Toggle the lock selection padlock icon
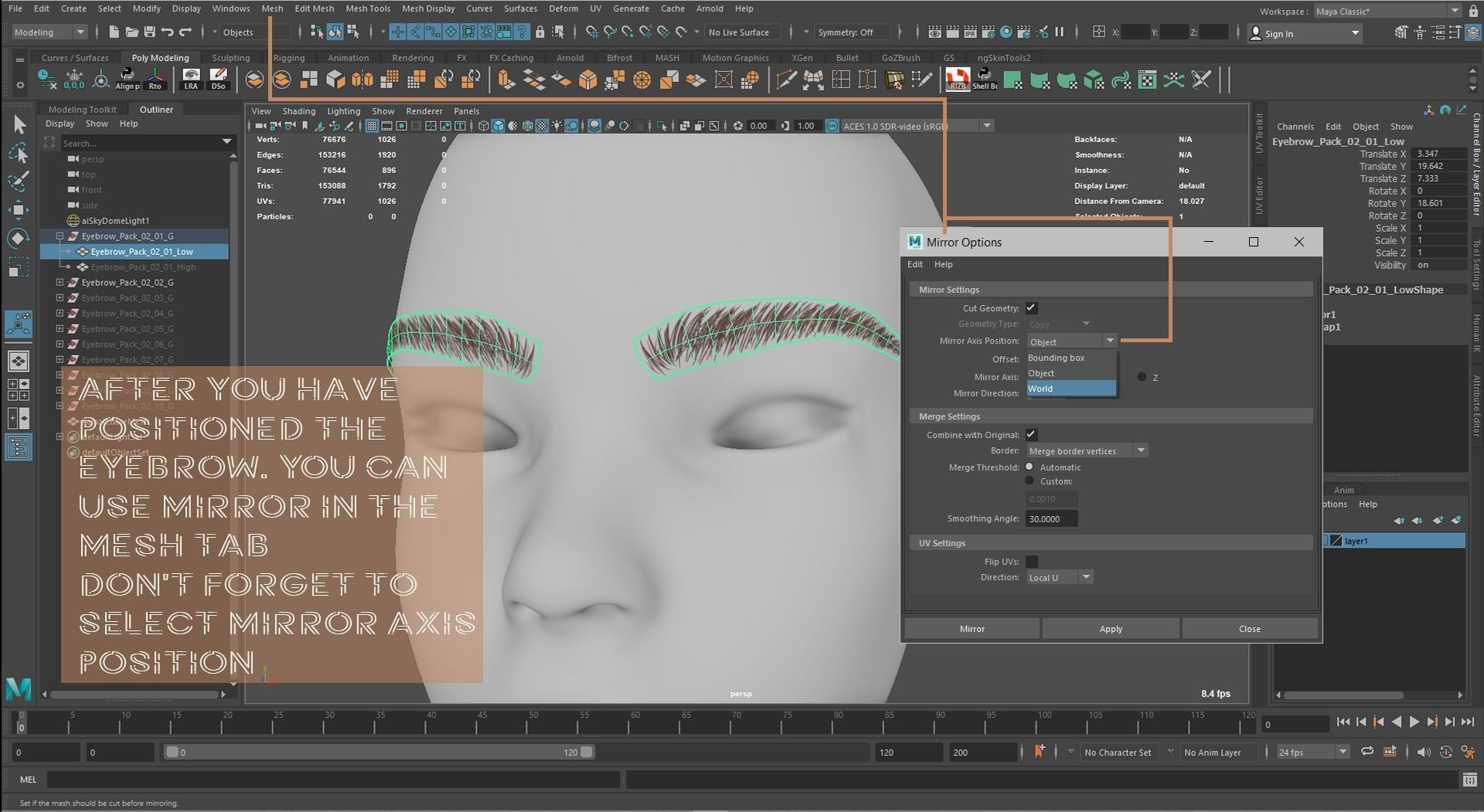The image size is (1484, 812). [x=539, y=32]
